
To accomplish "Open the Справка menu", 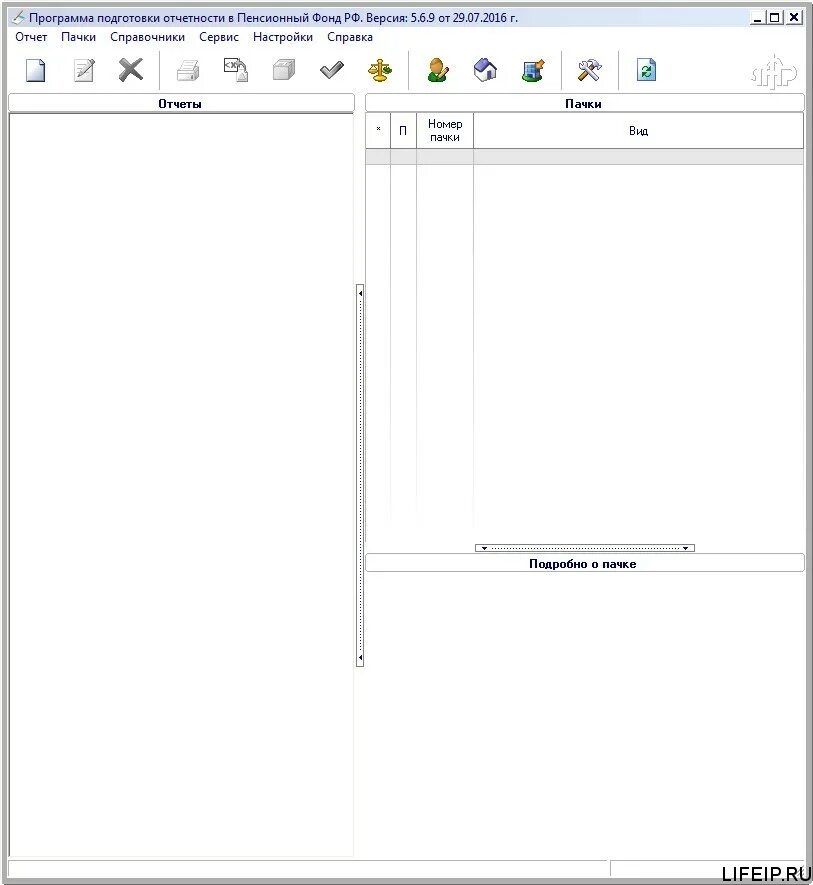I will tap(350, 37).
